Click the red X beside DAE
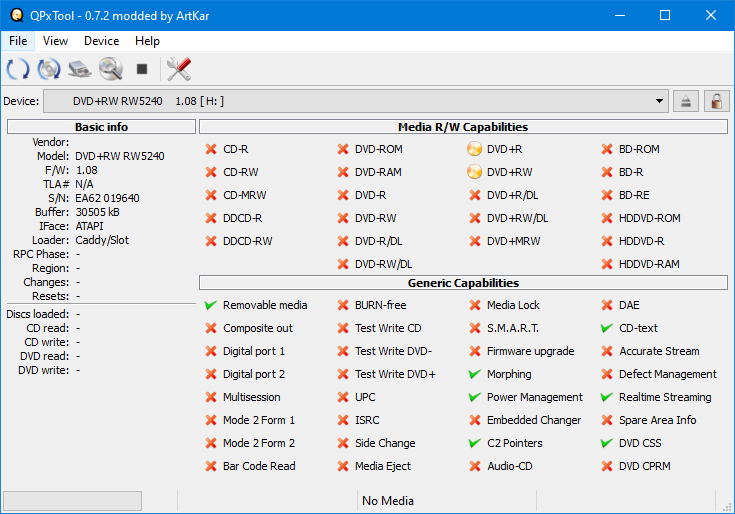Image resolution: width=735 pixels, height=514 pixels. (607, 305)
